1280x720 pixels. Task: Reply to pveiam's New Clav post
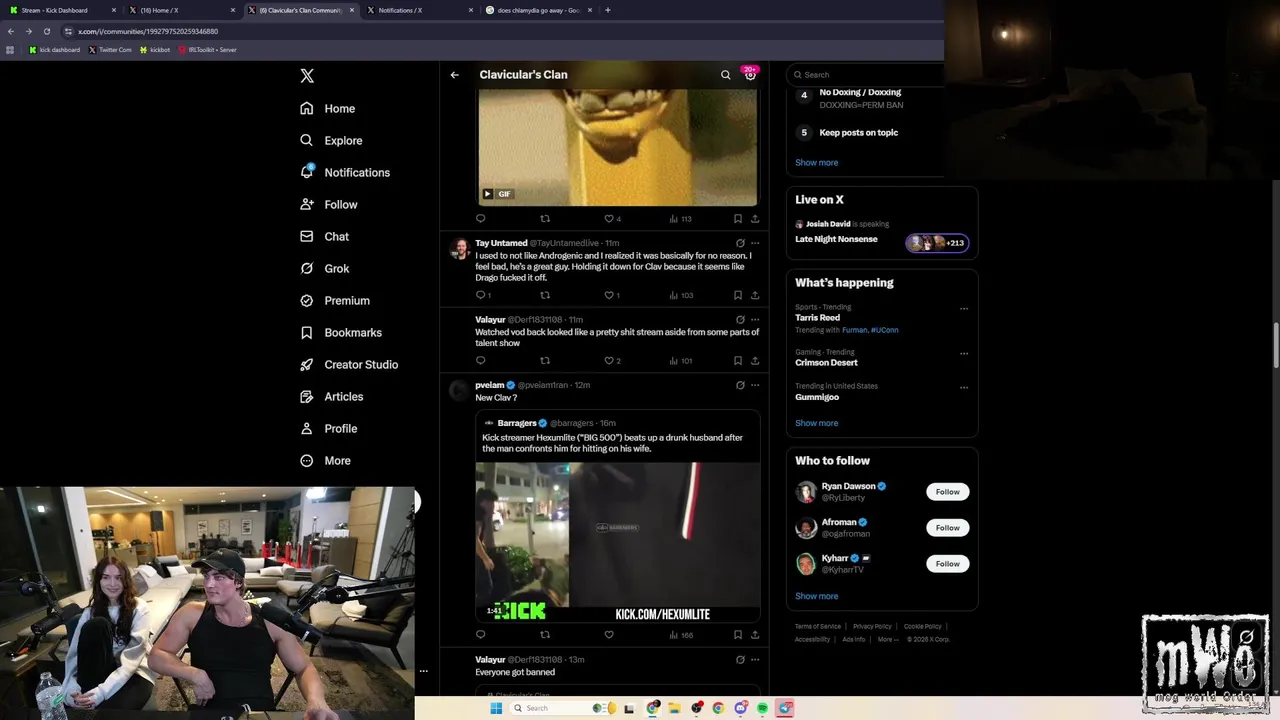481,634
